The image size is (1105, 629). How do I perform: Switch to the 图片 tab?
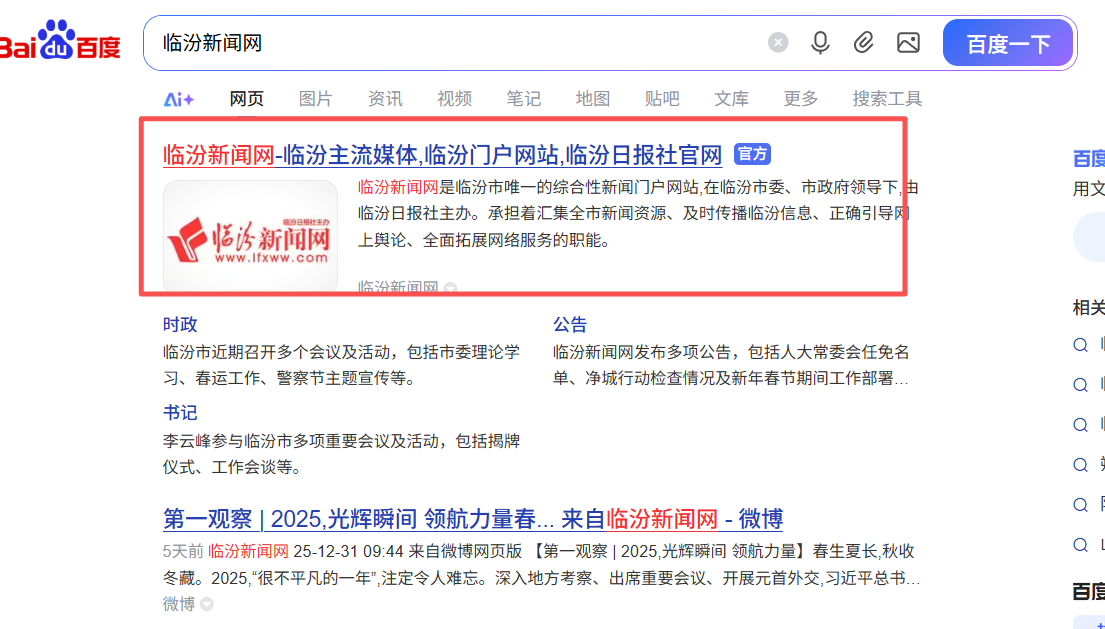315,98
